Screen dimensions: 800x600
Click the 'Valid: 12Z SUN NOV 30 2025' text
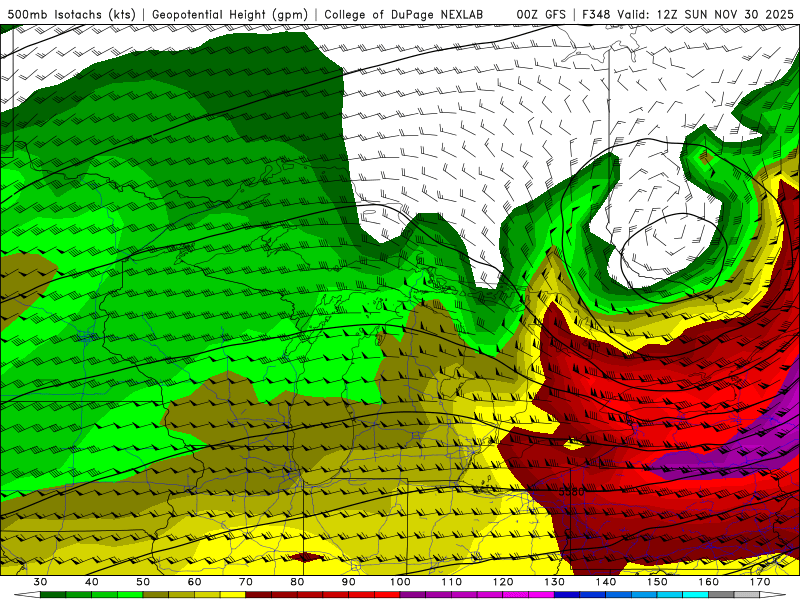[706, 15]
